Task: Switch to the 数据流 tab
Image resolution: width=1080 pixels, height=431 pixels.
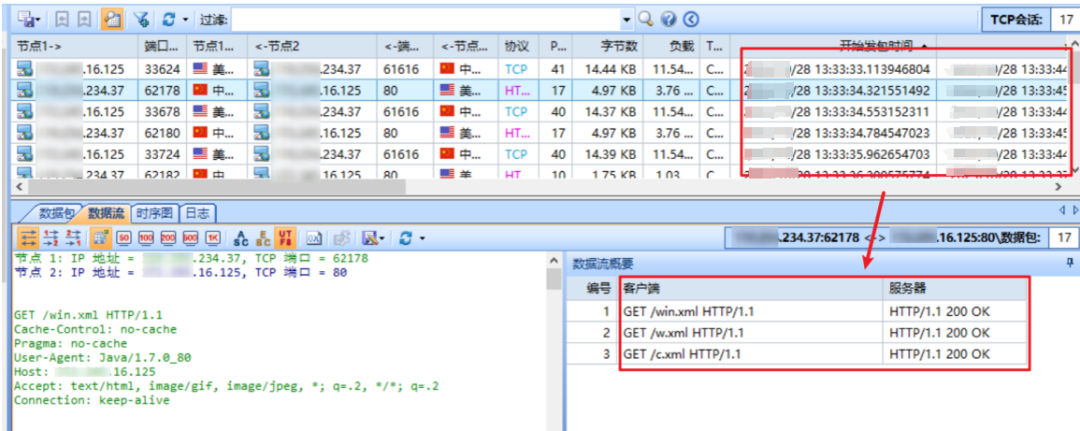Action: tap(105, 212)
